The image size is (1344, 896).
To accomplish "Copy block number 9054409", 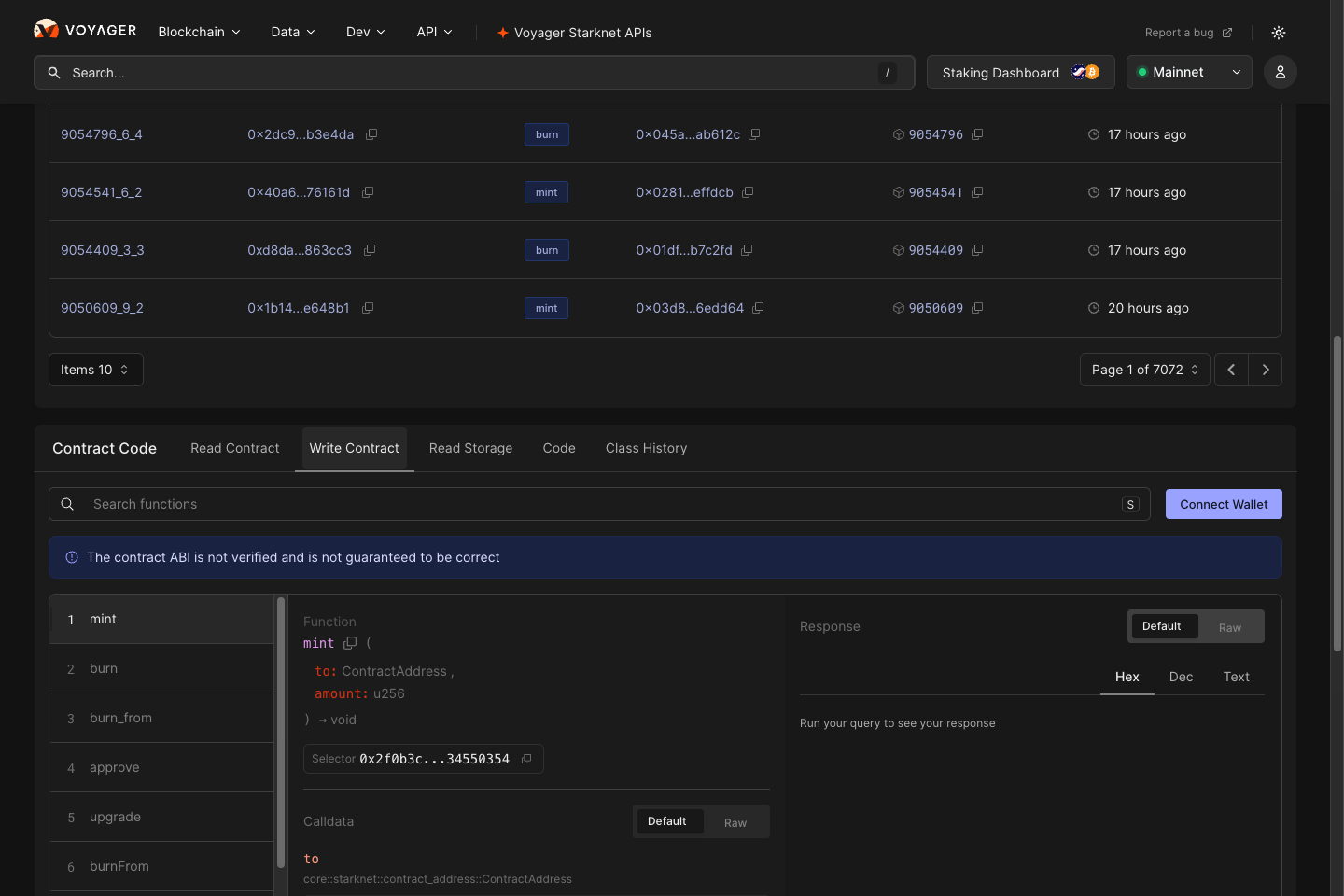I will point(977,250).
